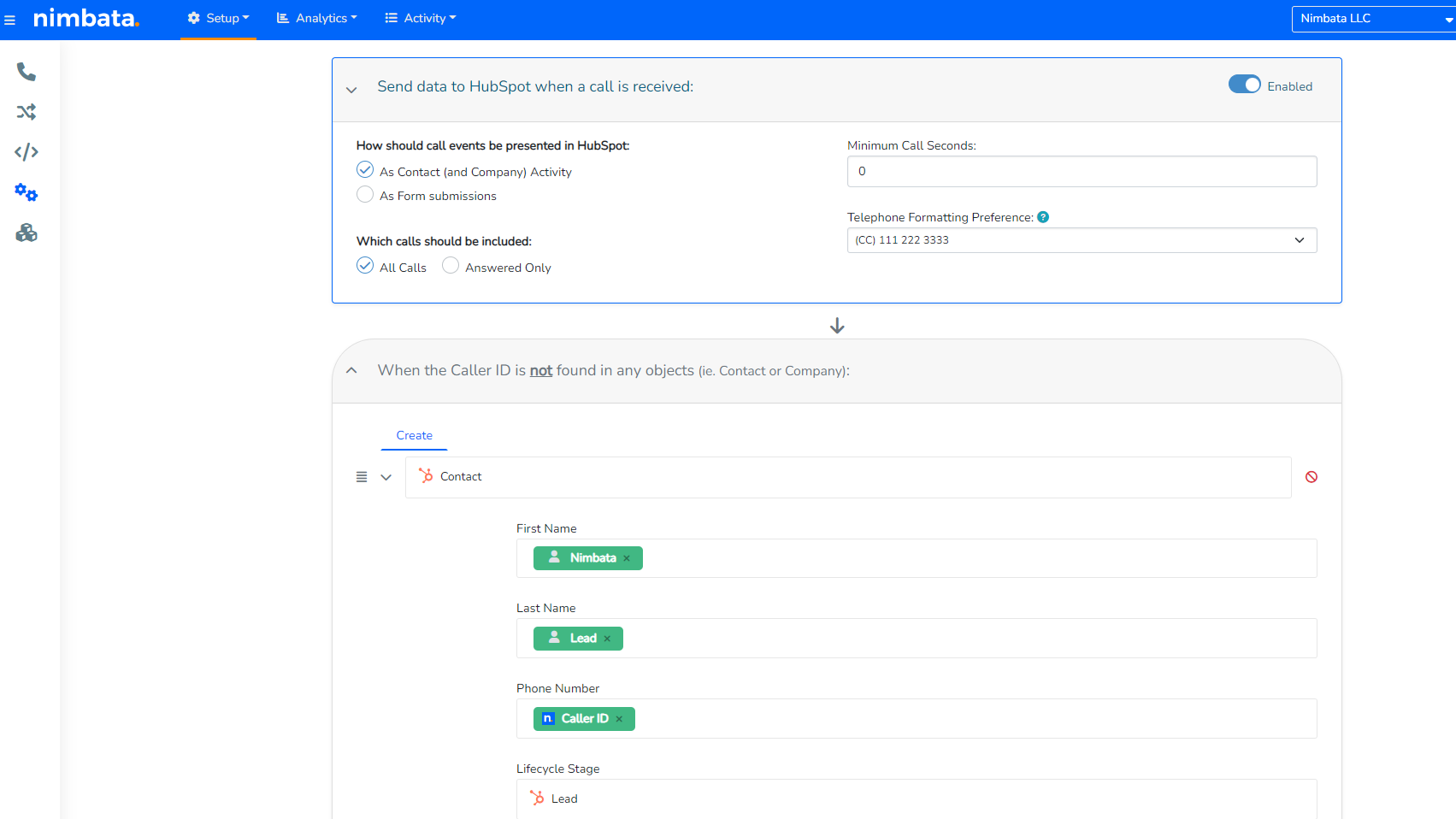
Task: Open the Nimbata LLC account dropdown
Action: coord(1373,19)
